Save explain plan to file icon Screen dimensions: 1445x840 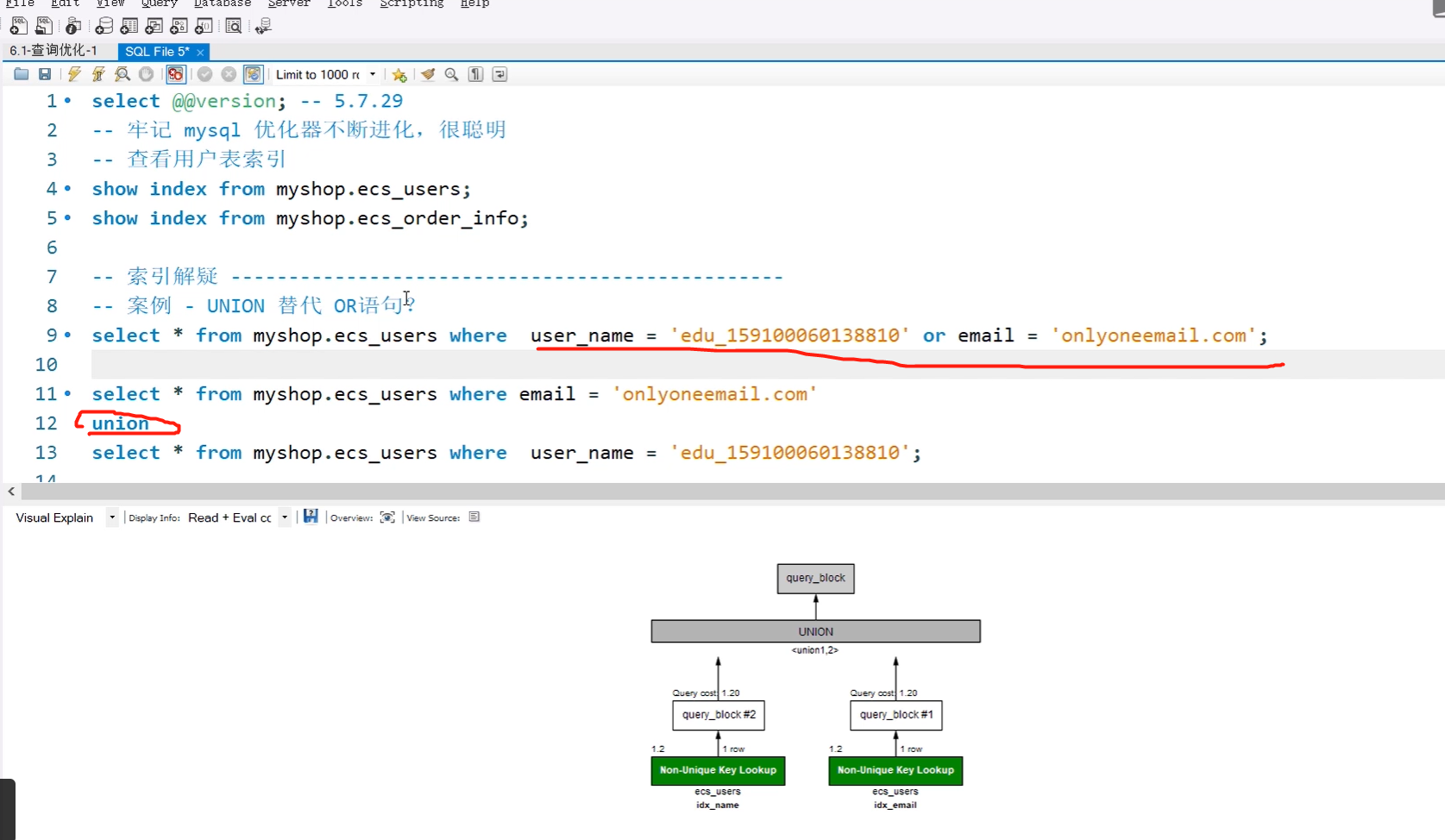pos(311,517)
